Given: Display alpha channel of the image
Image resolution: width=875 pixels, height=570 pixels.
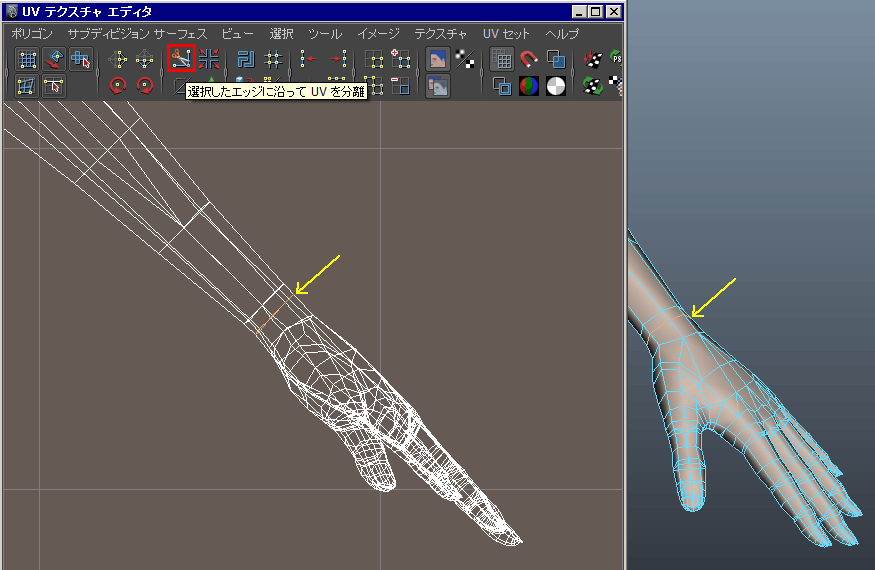Looking at the screenshot, I should click(556, 86).
